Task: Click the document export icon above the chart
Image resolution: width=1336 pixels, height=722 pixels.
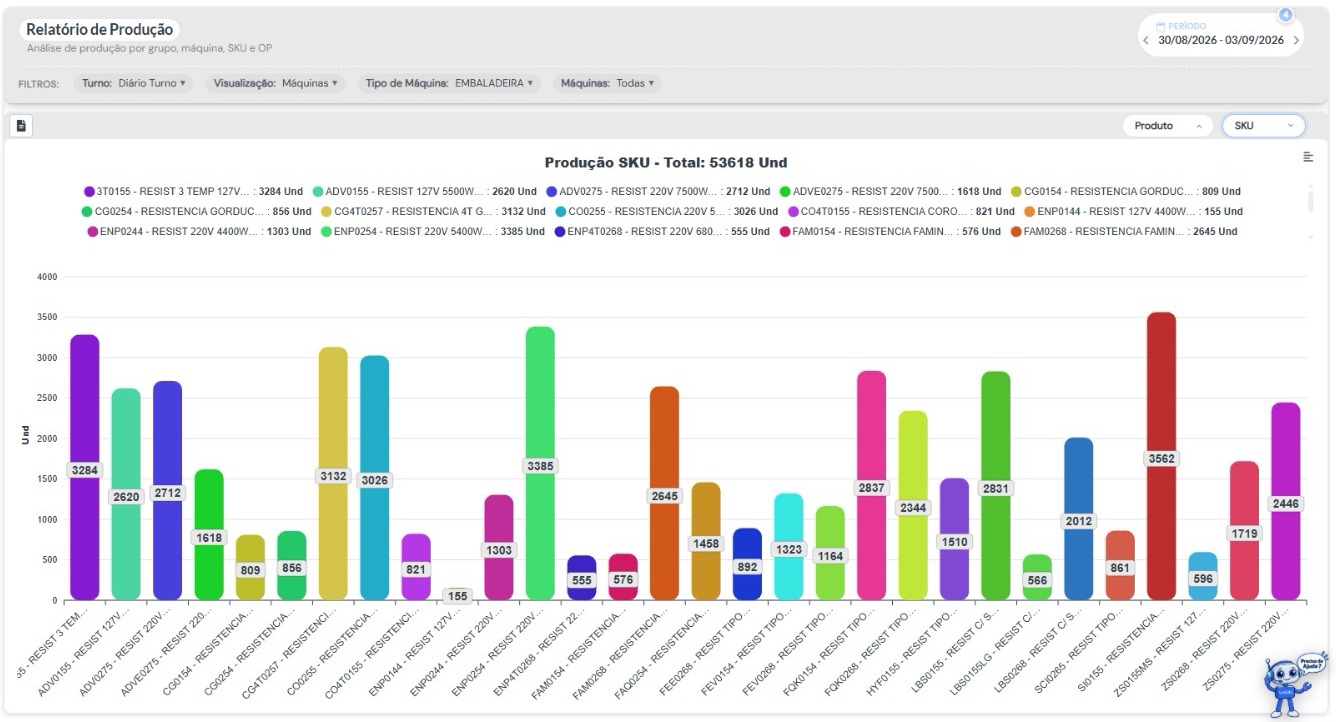Action: click(x=21, y=125)
